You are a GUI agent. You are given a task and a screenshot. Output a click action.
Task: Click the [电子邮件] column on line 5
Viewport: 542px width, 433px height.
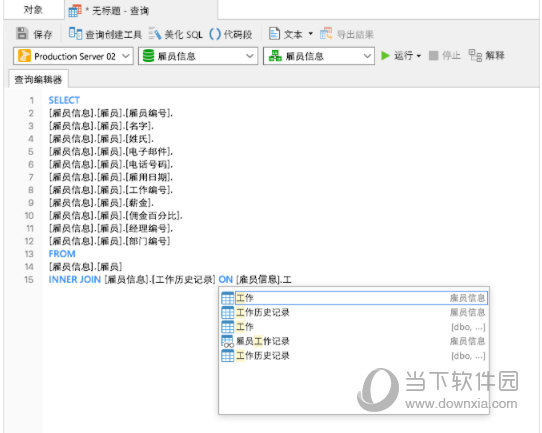pyautogui.click(x=149, y=151)
